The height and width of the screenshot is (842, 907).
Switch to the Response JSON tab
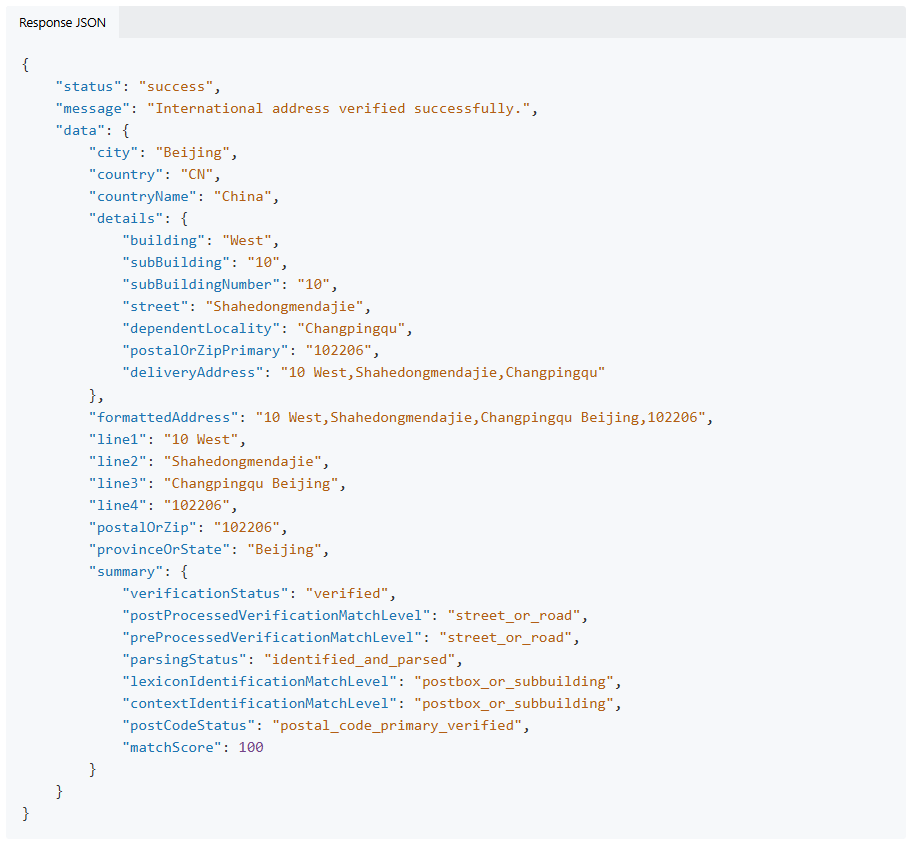point(62,23)
